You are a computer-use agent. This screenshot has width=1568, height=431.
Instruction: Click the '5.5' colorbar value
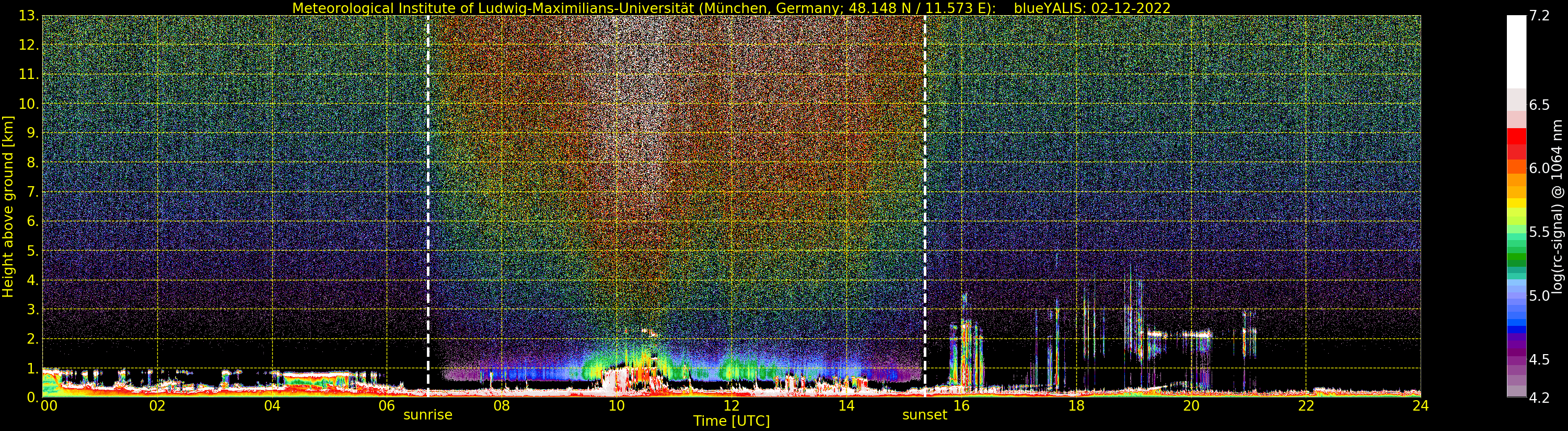pos(1539,232)
